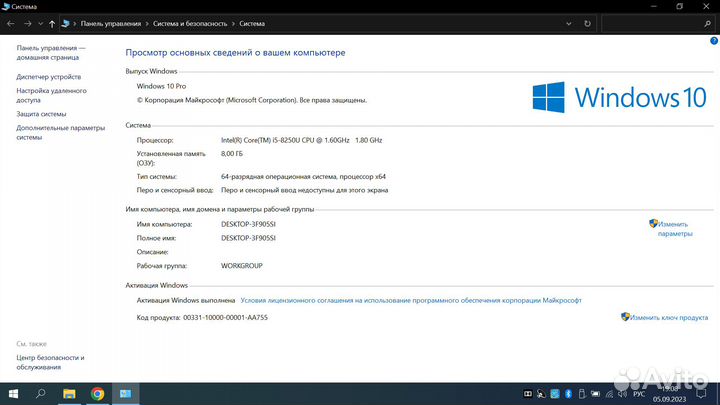The height and width of the screenshot is (405, 720).
Task: Open Microsoft license terms link
Action: coord(411,300)
